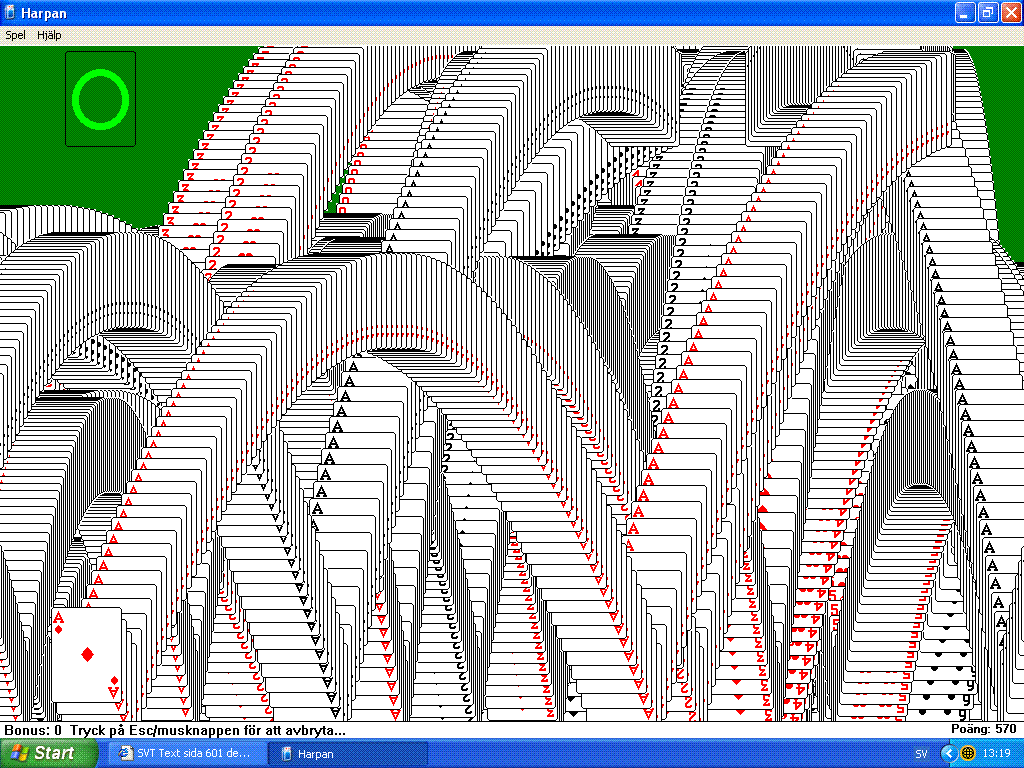
Task: Click the card icon on Harpan taskbar button
Action: pyautogui.click(x=287, y=754)
